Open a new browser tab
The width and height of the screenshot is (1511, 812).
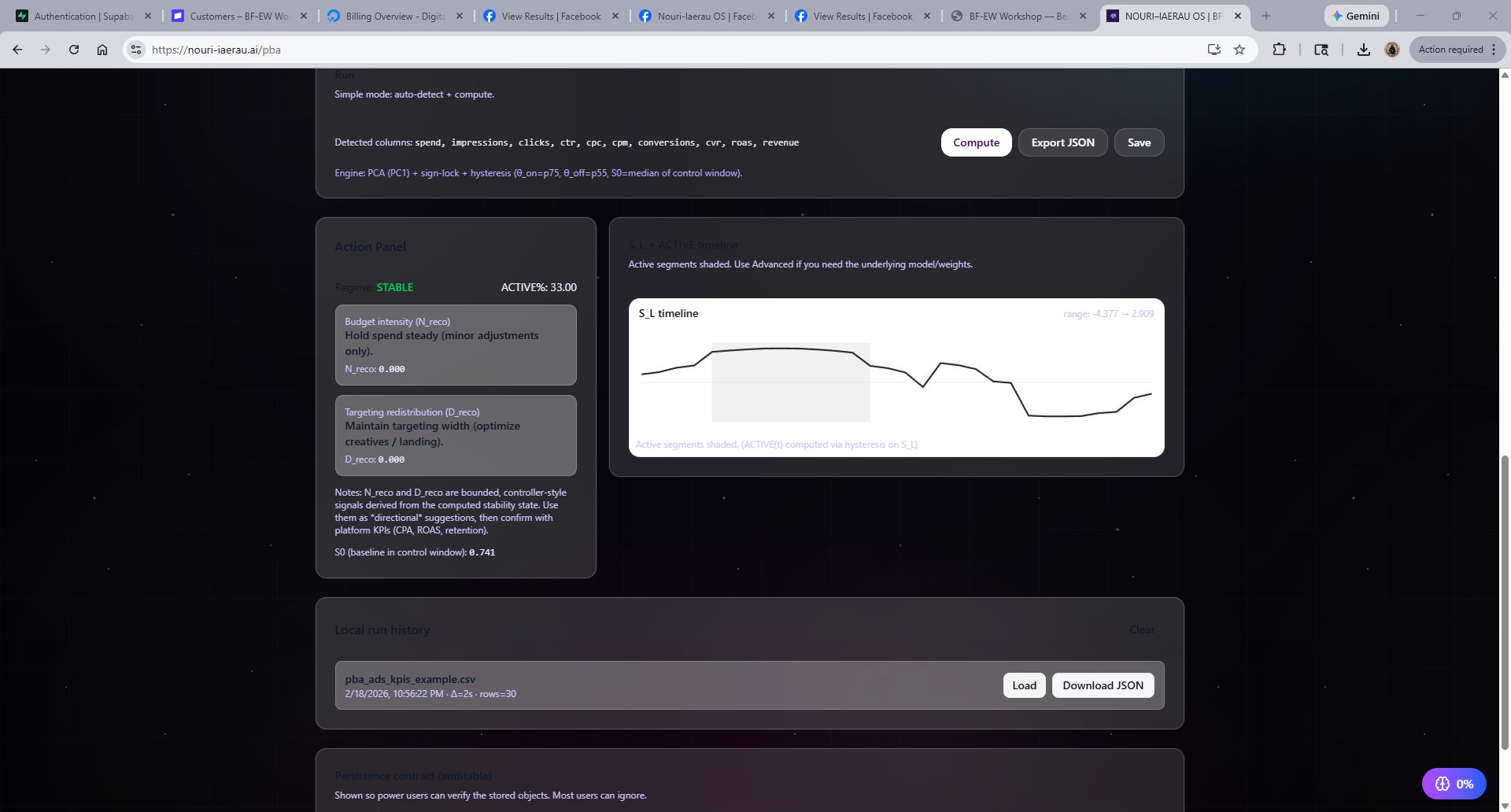[1266, 16]
